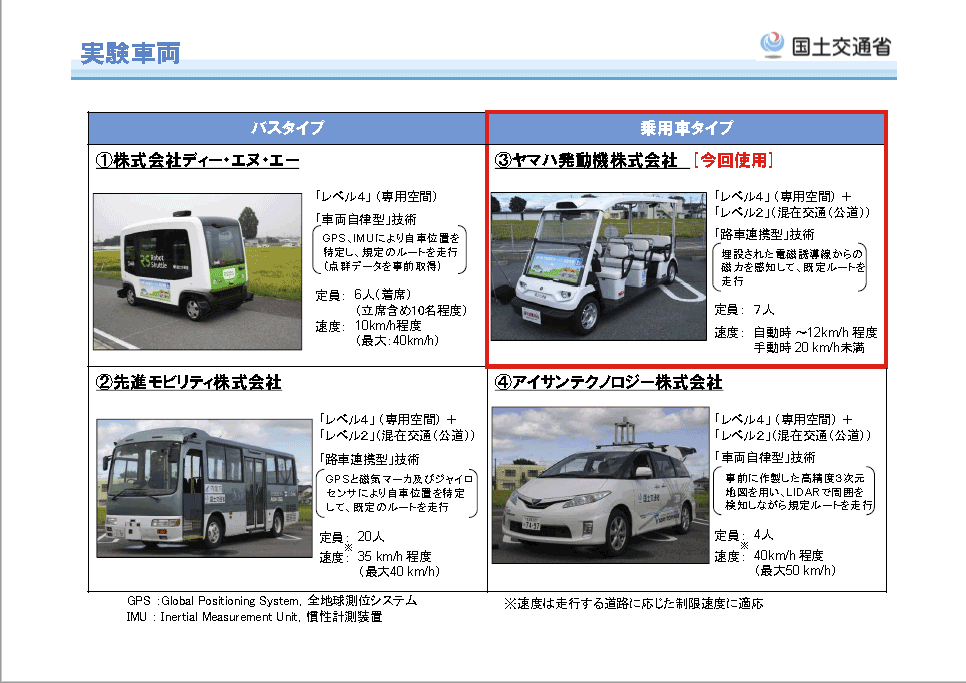Screen dimensions: 966x683
Task: Select the 乗用車タイプ column header
Action: [x=686, y=128]
